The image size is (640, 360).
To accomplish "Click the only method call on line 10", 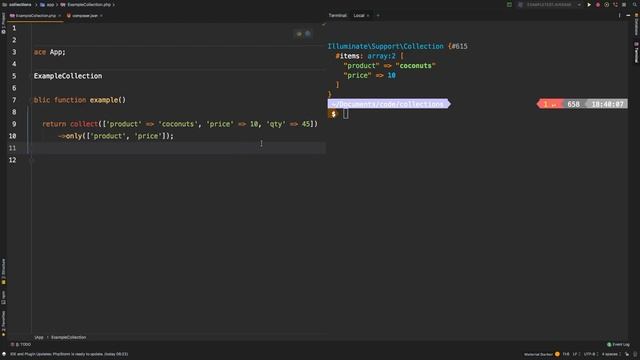I will click(74, 136).
